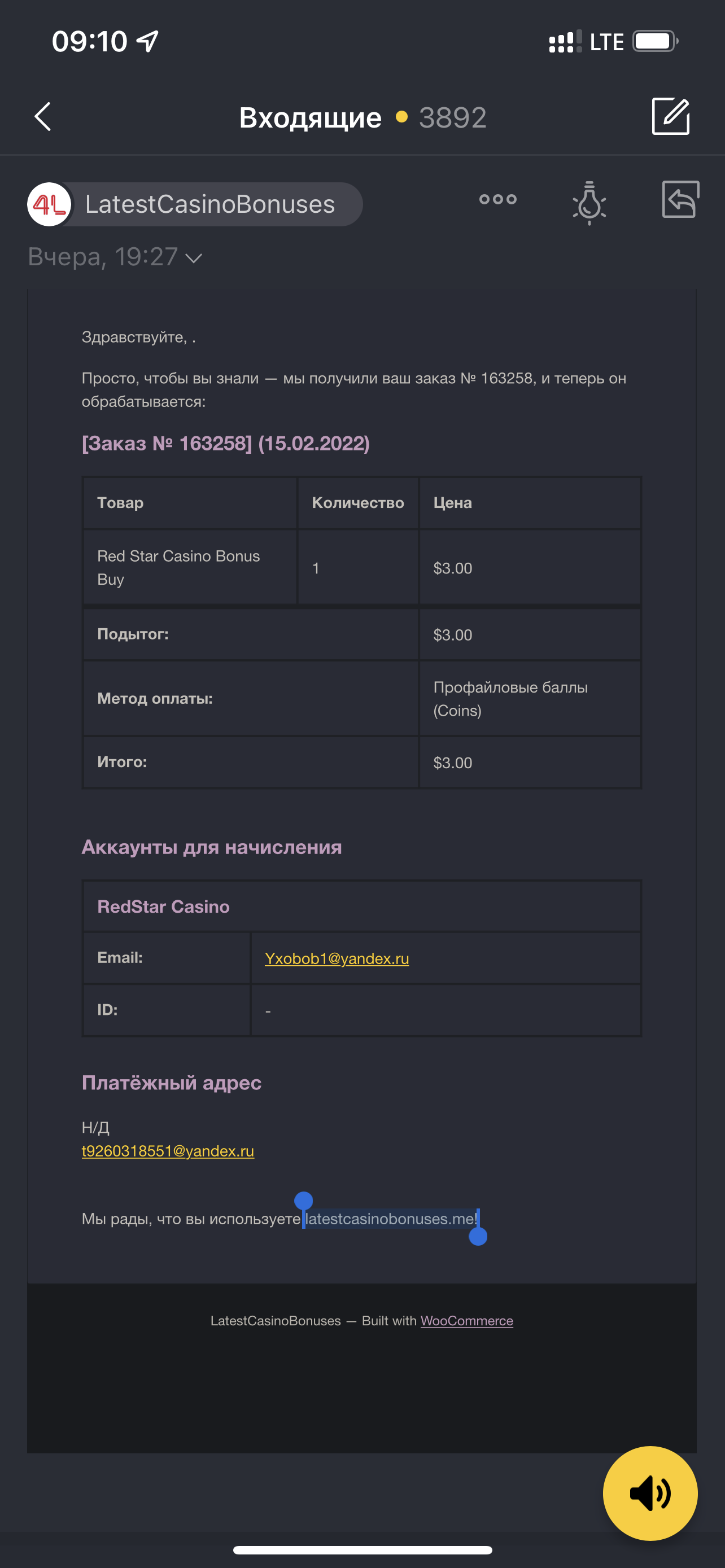The width and height of the screenshot is (725, 1568).
Task: Tap the lightbulb icon
Action: (589, 203)
